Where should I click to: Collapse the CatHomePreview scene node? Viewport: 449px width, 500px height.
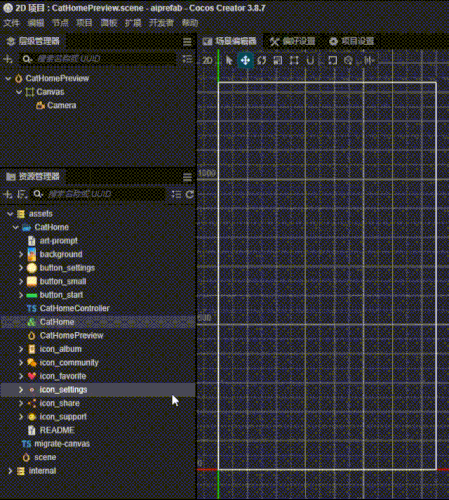pos(8,79)
